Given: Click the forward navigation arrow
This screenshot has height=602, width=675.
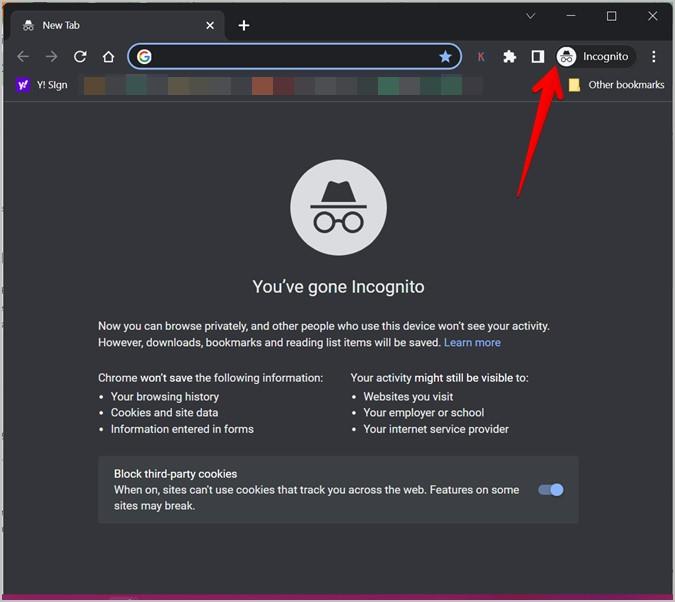Looking at the screenshot, I should pos(52,56).
